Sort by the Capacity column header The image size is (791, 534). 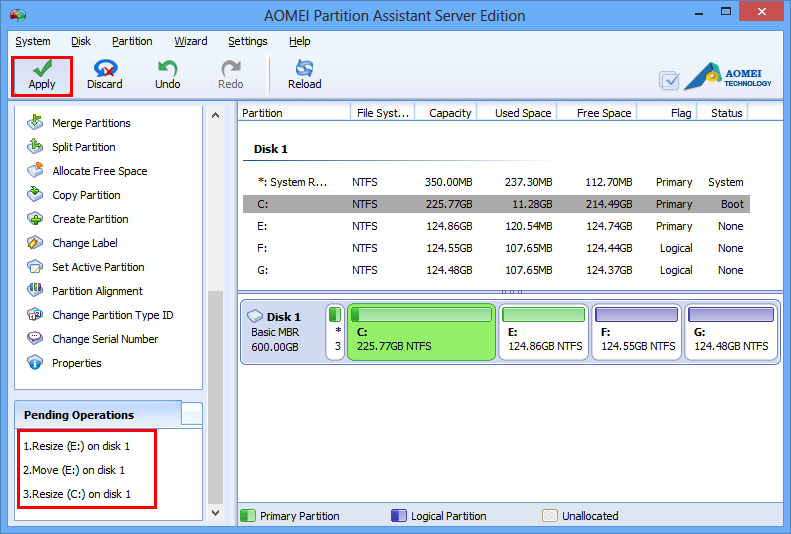click(x=450, y=113)
